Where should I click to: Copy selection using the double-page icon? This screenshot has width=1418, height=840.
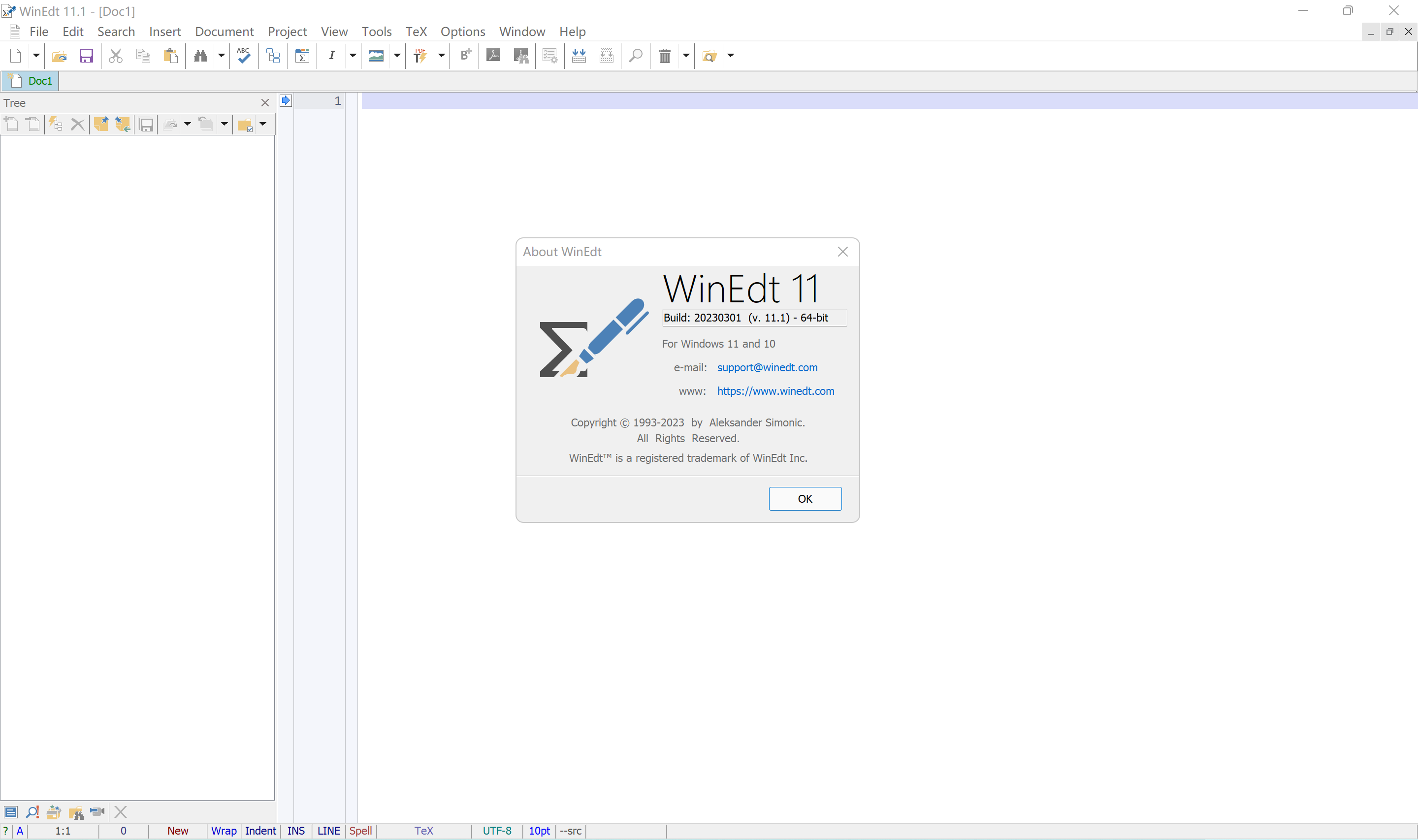pyautogui.click(x=143, y=56)
